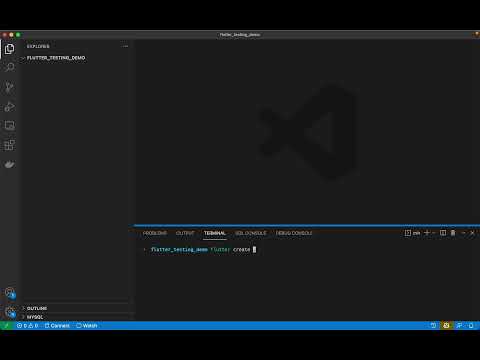Kill the terminal with trash icon
The image size is (480, 360).
(453, 233)
